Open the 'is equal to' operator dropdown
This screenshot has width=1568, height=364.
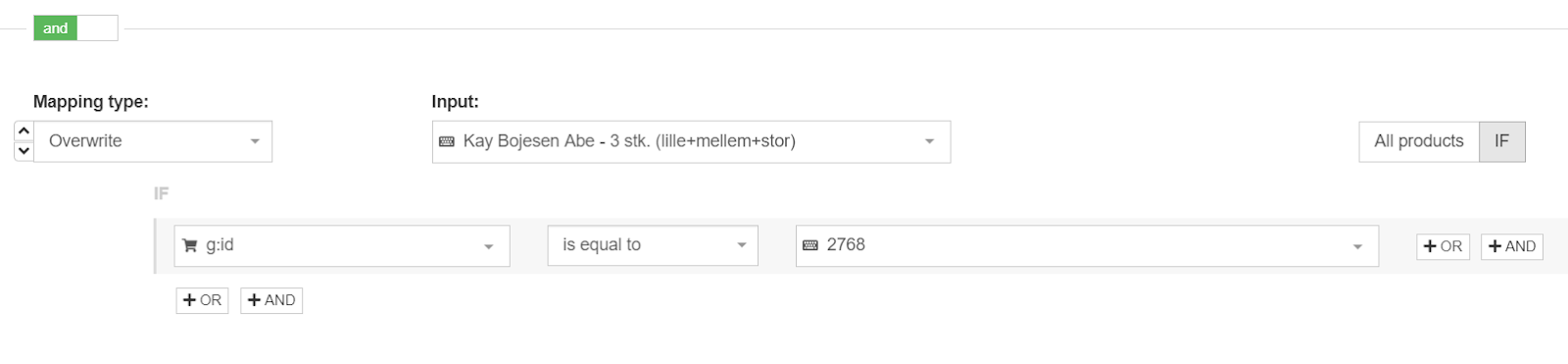(653, 245)
